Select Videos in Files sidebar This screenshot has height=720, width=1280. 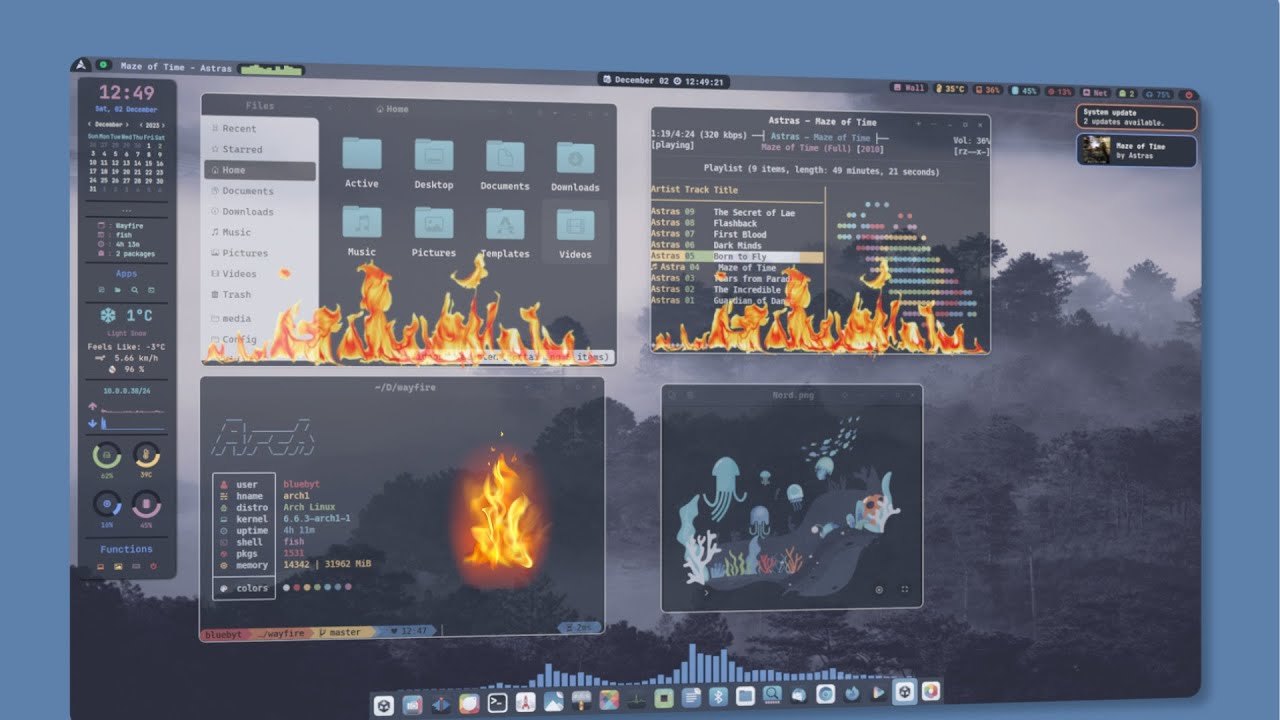click(260, 274)
